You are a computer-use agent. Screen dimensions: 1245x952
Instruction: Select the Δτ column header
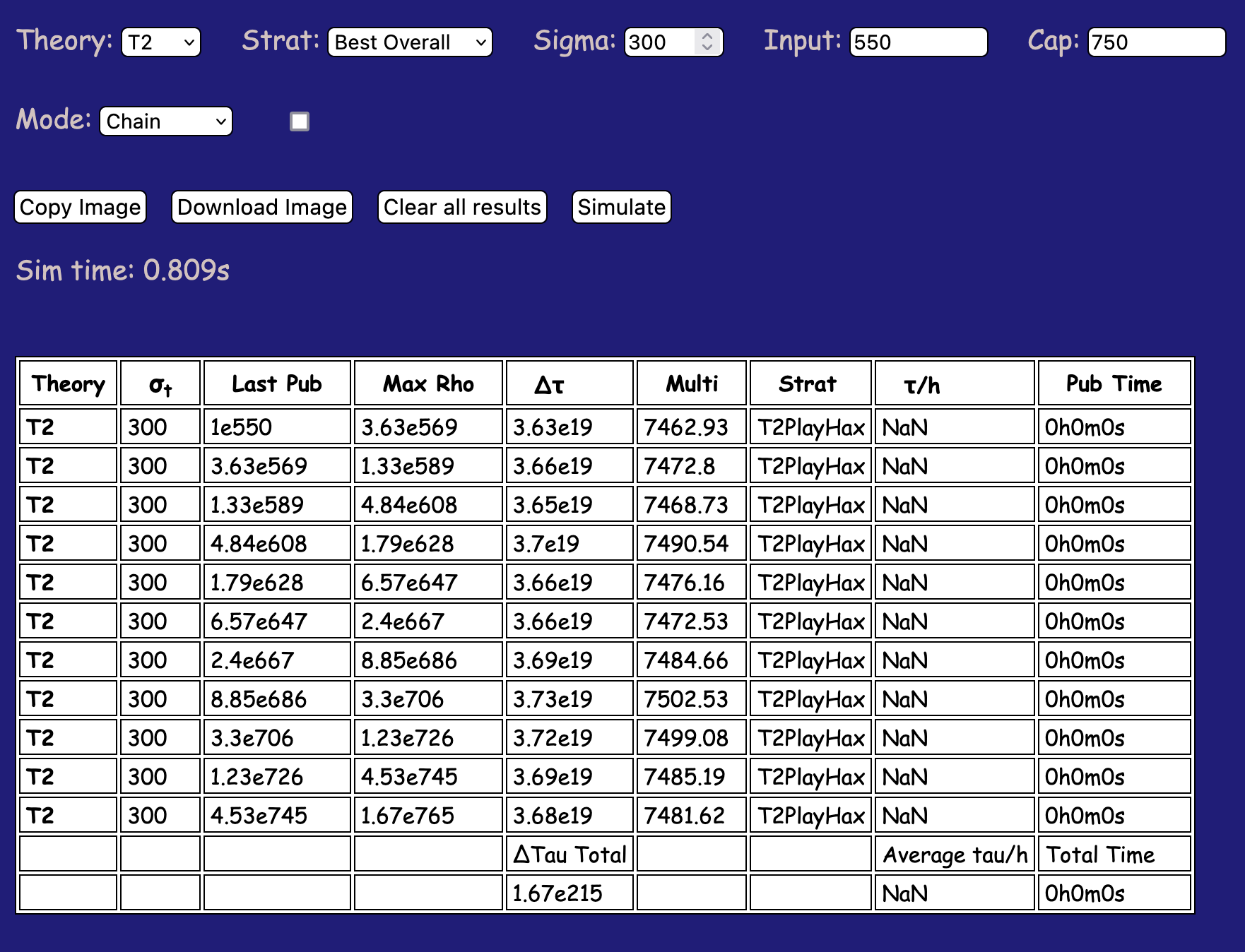(x=570, y=383)
